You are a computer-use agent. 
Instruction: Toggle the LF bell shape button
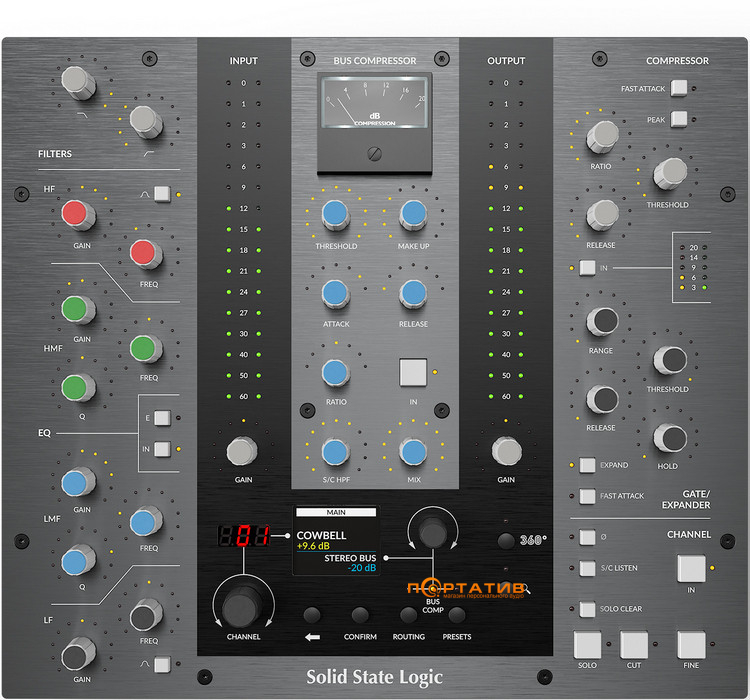point(162,664)
